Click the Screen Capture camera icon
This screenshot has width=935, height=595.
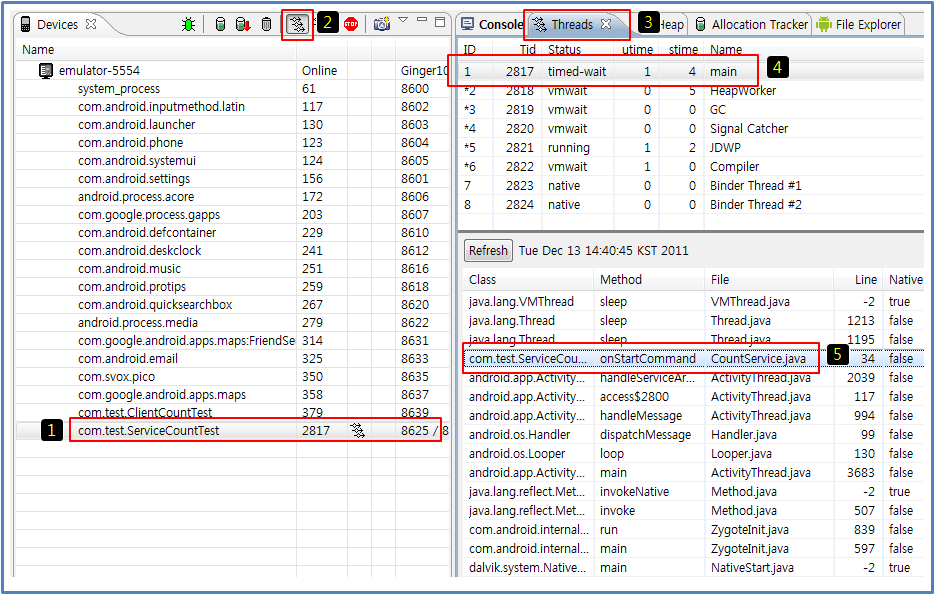coord(381,24)
